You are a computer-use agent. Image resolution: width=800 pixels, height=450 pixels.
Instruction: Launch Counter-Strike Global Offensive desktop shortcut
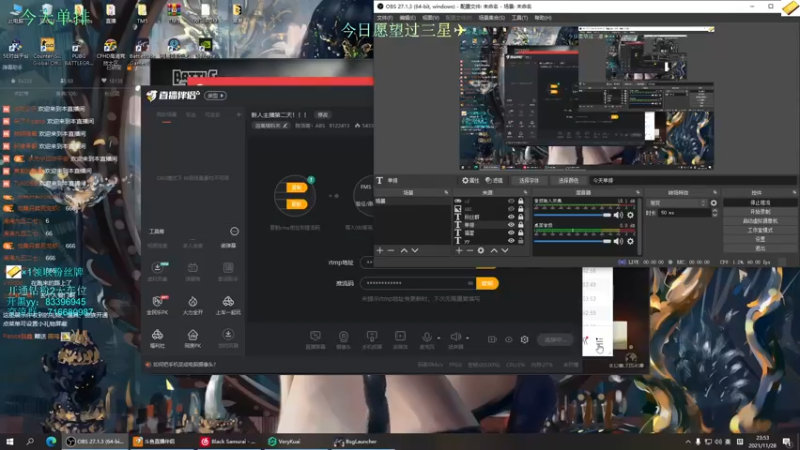tap(47, 52)
